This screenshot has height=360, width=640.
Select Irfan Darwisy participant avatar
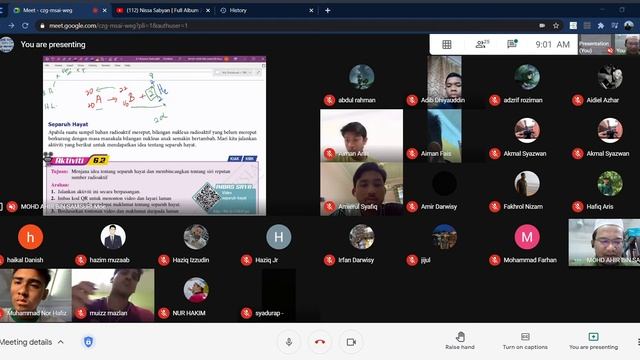(x=361, y=237)
